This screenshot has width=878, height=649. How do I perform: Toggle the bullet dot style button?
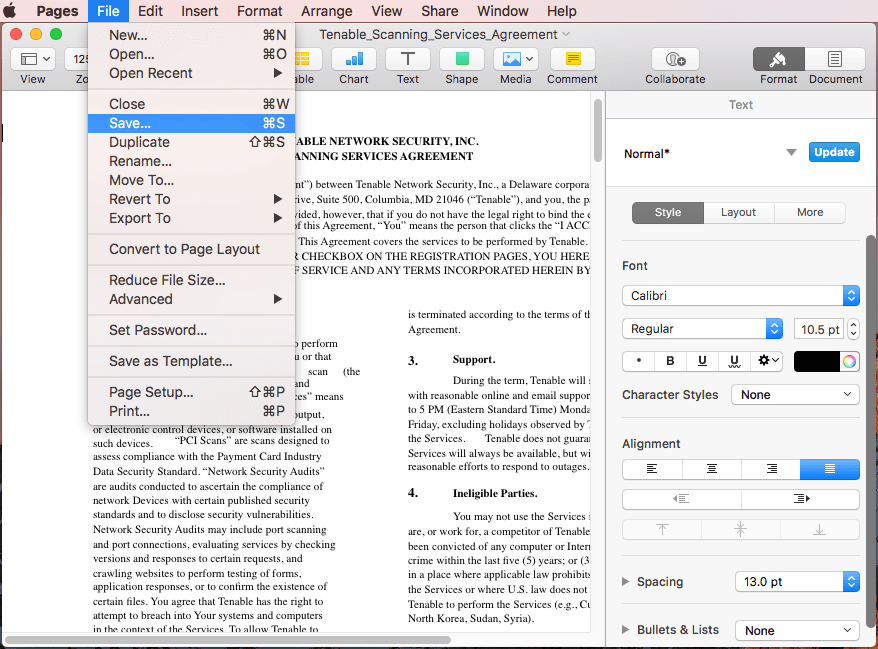pyautogui.click(x=639, y=361)
